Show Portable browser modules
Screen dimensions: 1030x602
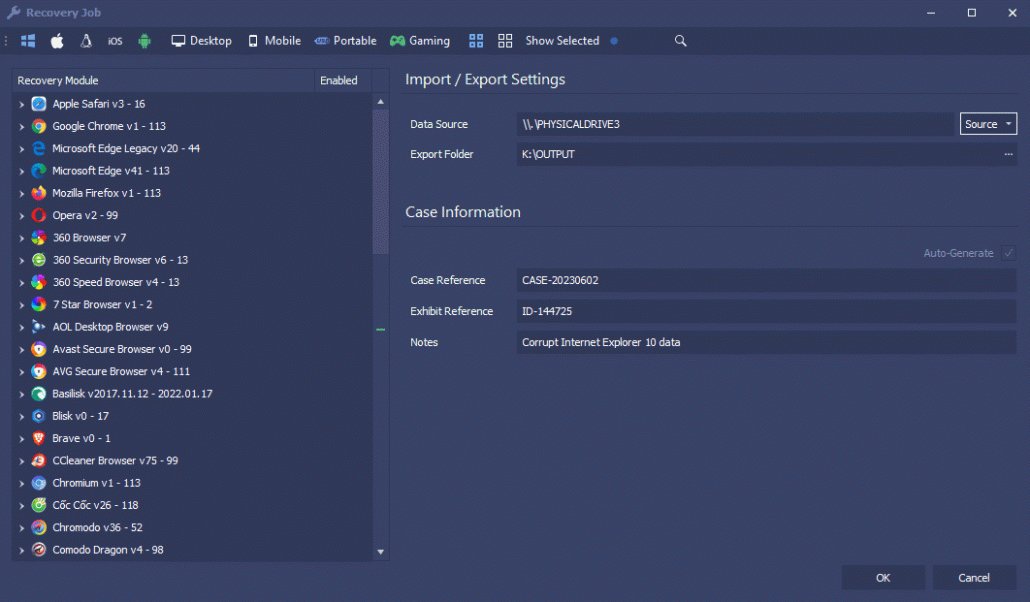click(345, 41)
